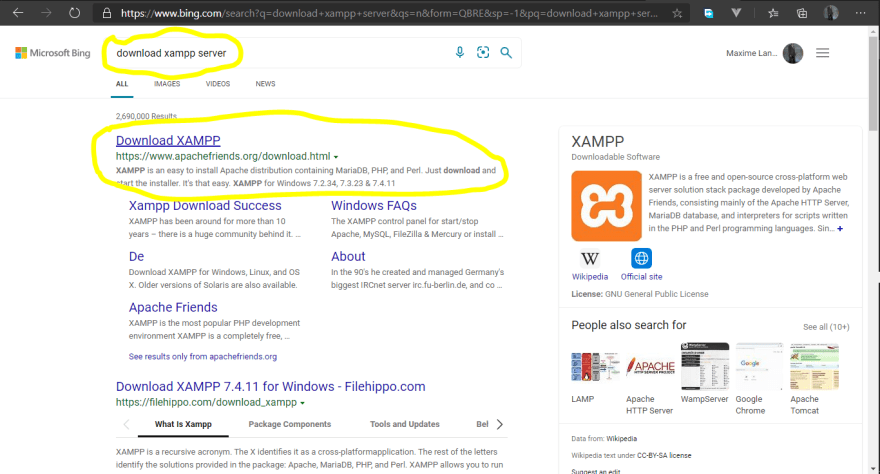The image size is (880, 474).
Task: Open the About sublink
Action: click(x=348, y=256)
